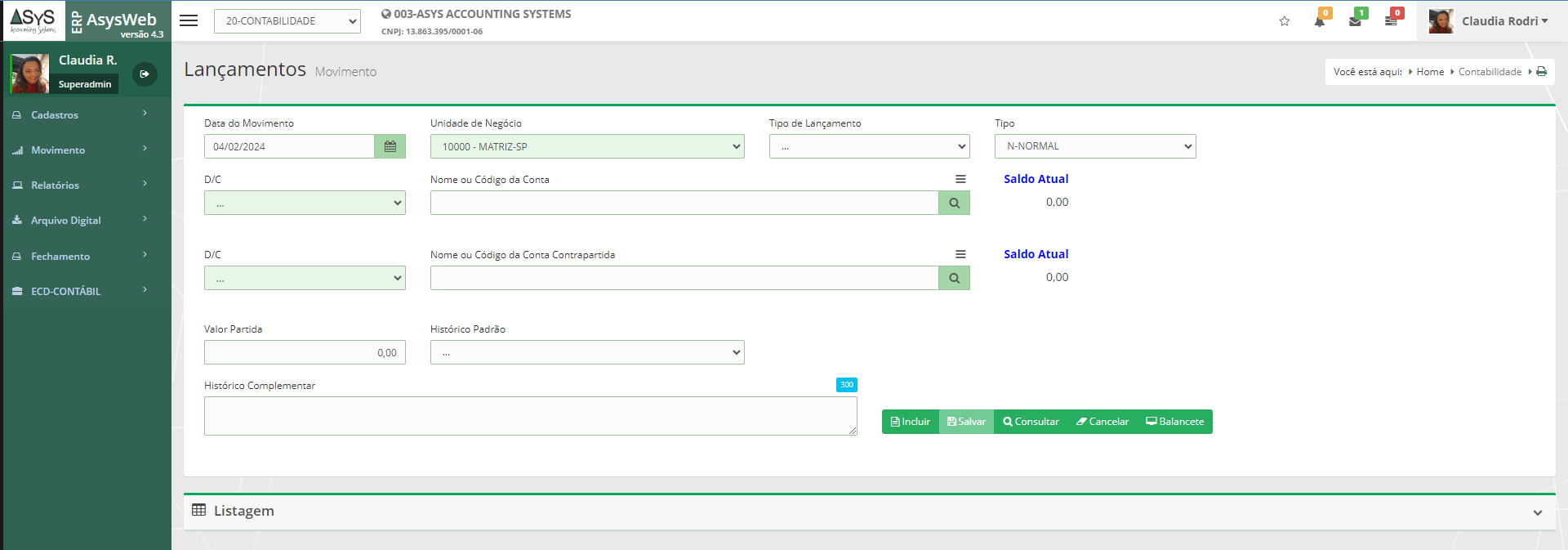Open the Tipo N-NORMAL dropdown

(1094, 146)
